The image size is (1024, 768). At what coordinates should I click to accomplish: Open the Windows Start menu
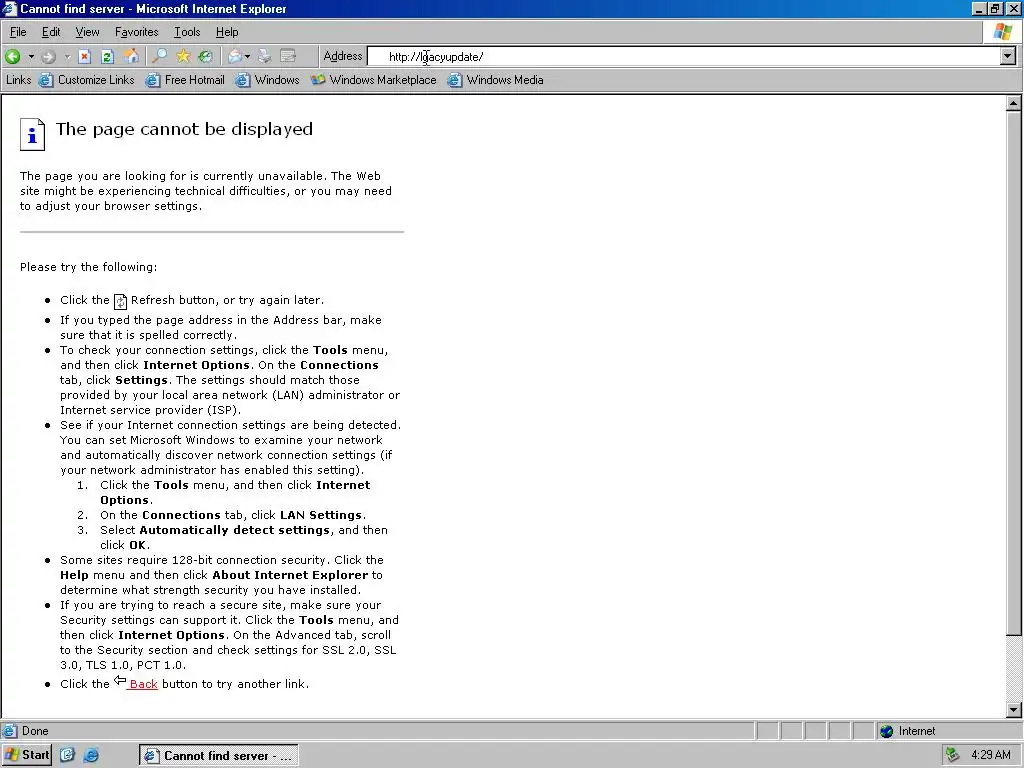click(x=26, y=755)
